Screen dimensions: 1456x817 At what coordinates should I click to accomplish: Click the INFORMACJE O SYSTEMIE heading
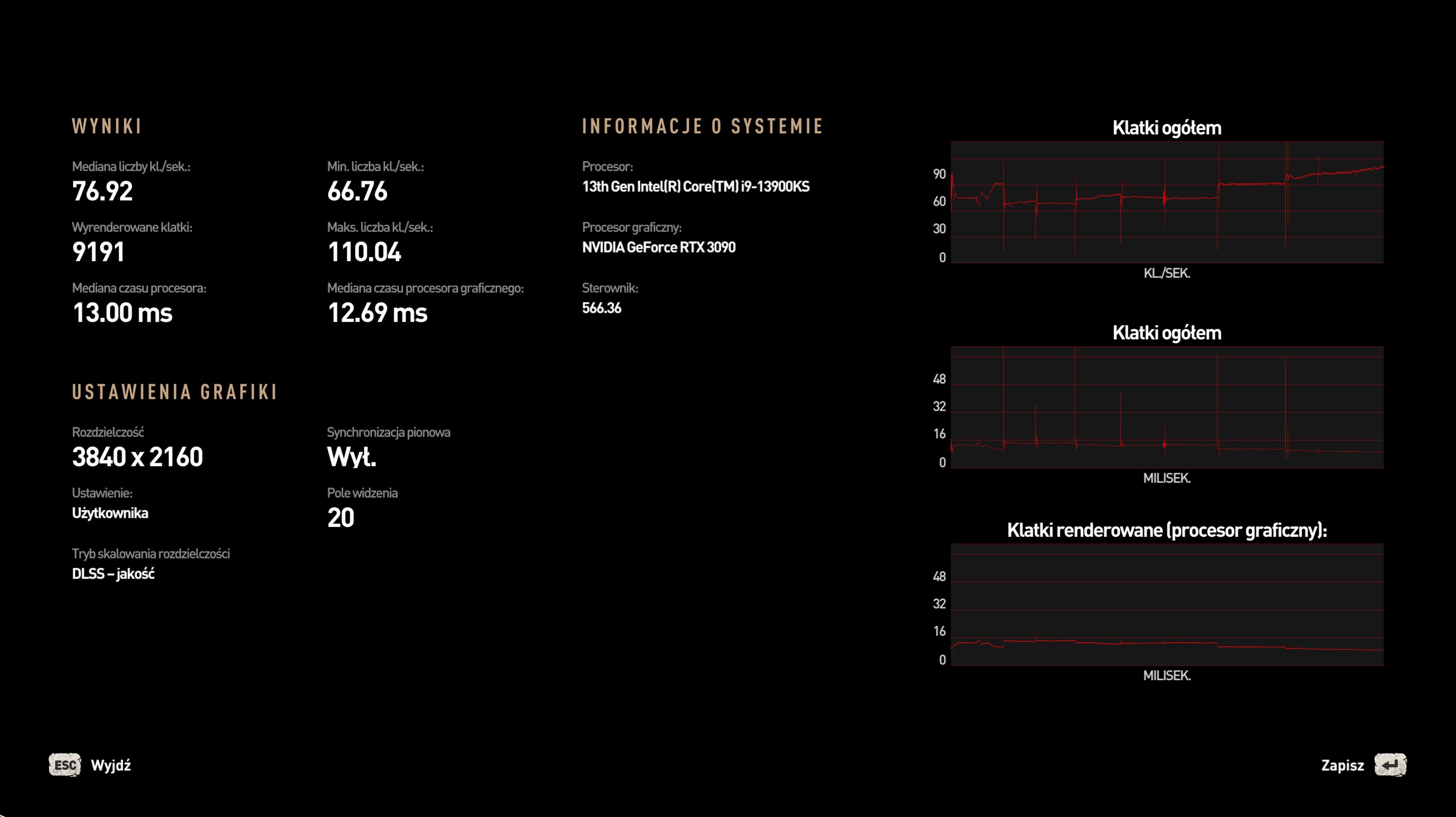[702, 126]
